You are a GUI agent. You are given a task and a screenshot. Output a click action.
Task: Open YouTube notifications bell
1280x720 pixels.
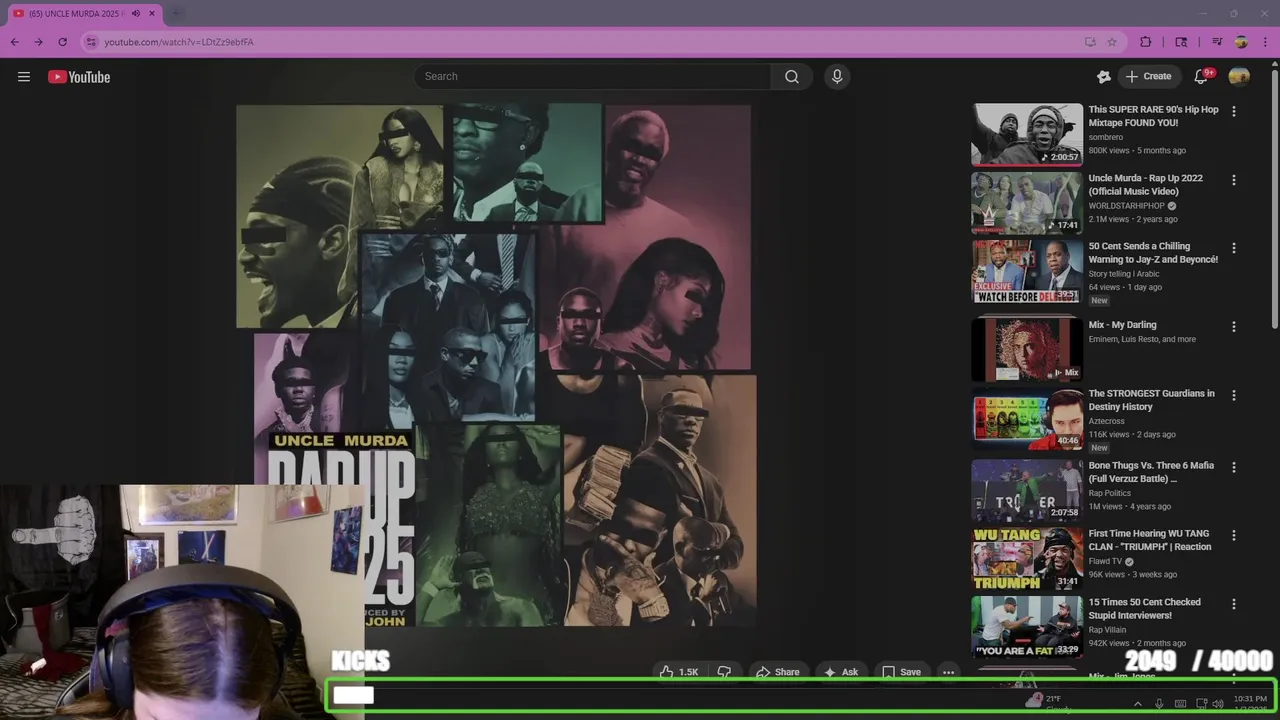[x=1201, y=77]
